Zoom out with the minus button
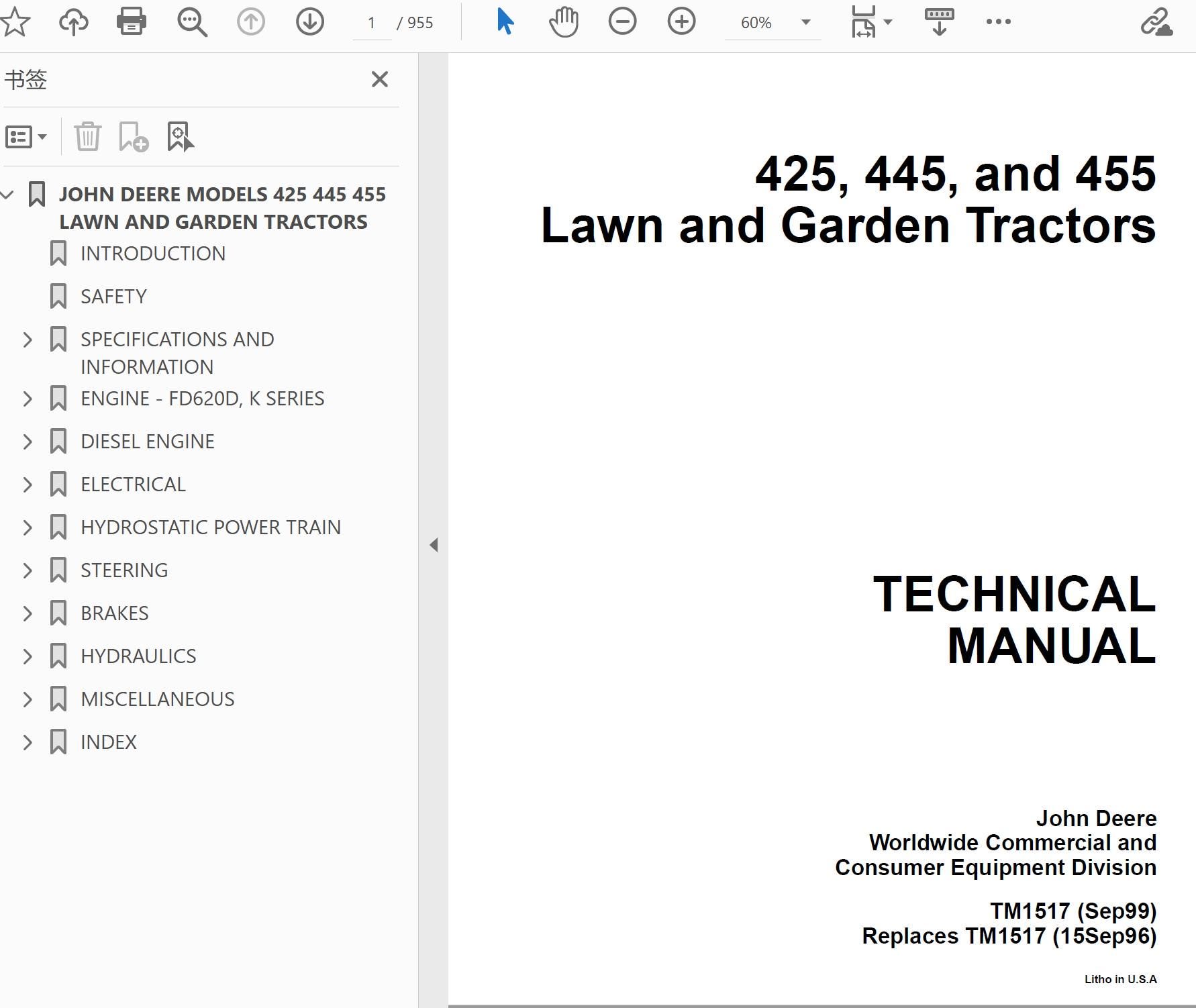The height and width of the screenshot is (1008, 1196). 623,22
